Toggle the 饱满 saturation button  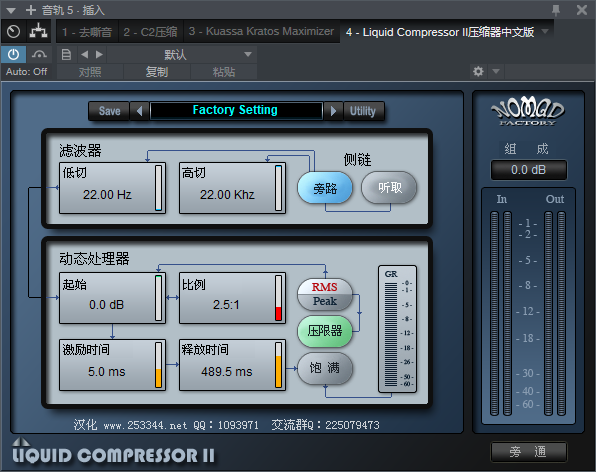tap(325, 368)
